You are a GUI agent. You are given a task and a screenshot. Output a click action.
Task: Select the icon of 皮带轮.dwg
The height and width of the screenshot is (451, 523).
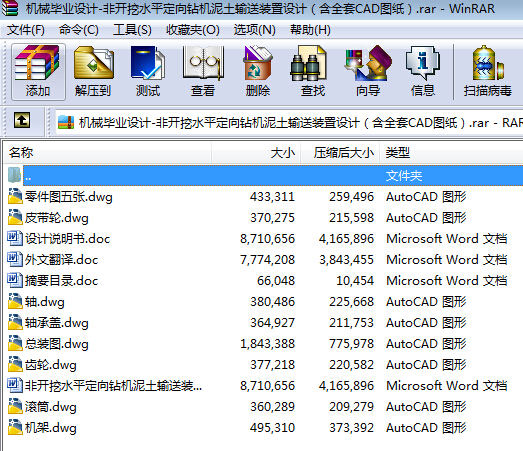[15, 217]
